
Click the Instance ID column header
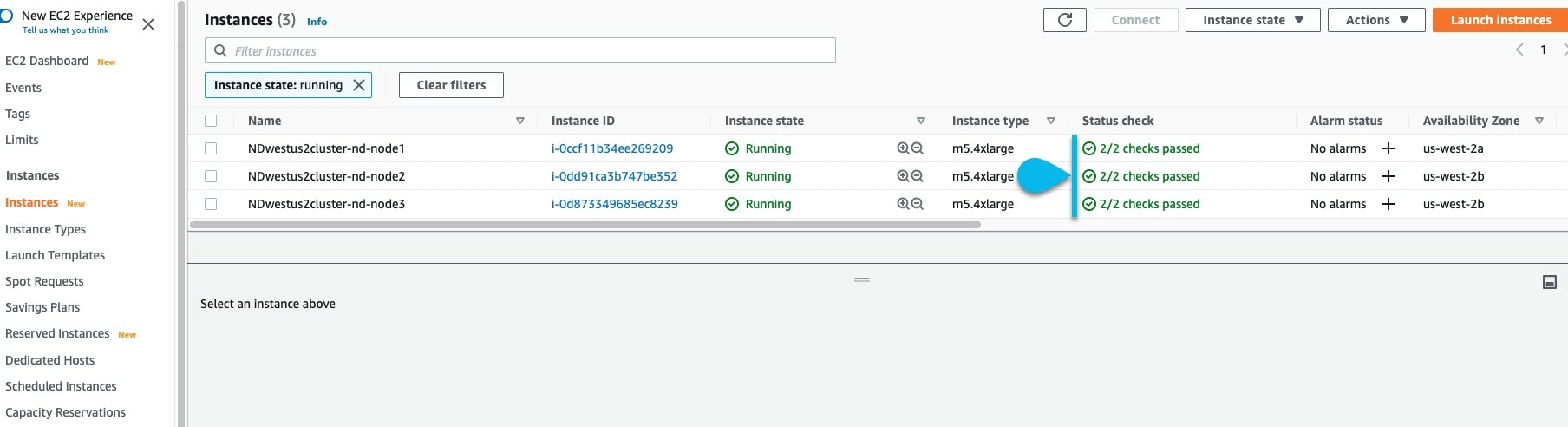(x=583, y=121)
